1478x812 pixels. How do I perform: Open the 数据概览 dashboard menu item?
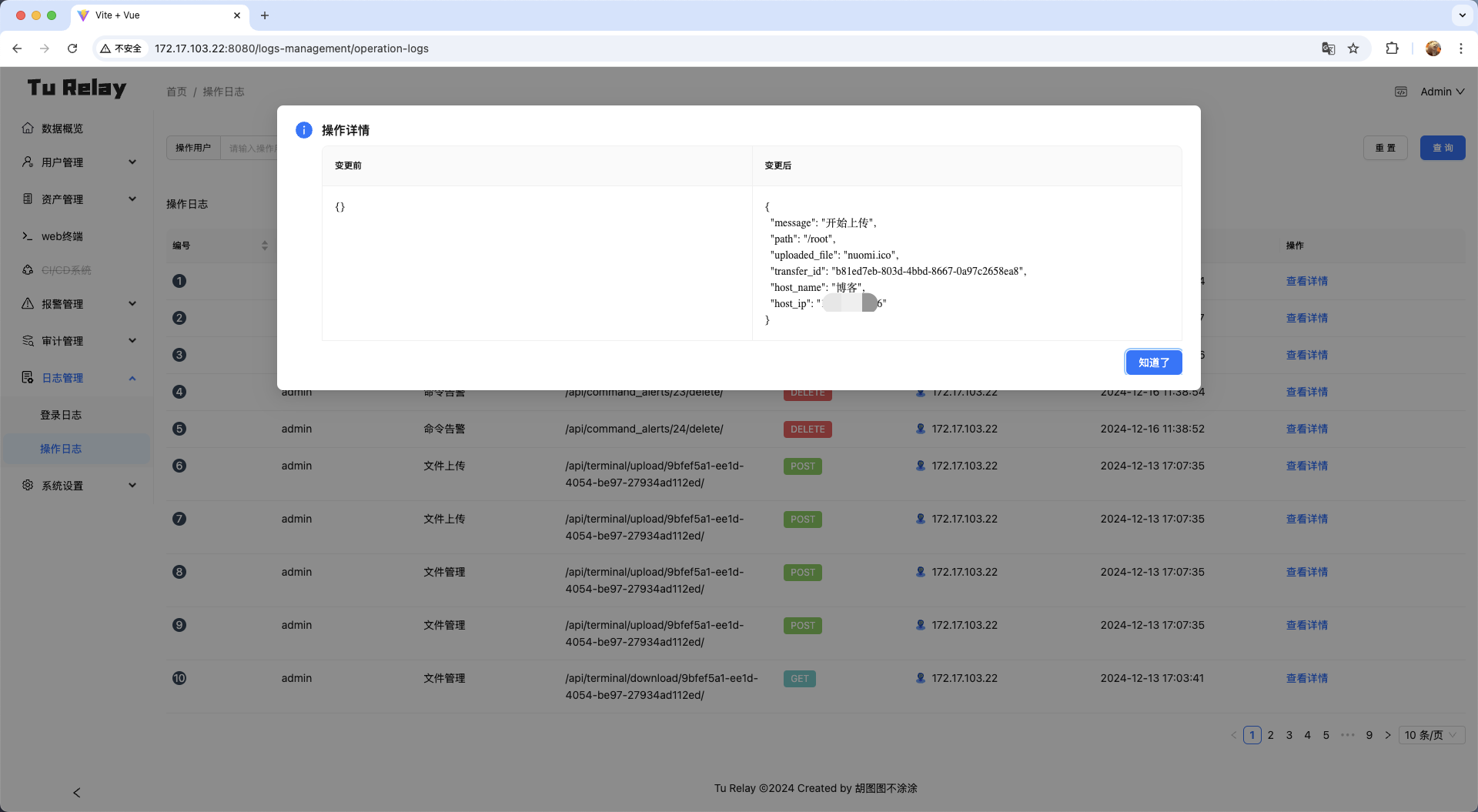[62, 129]
